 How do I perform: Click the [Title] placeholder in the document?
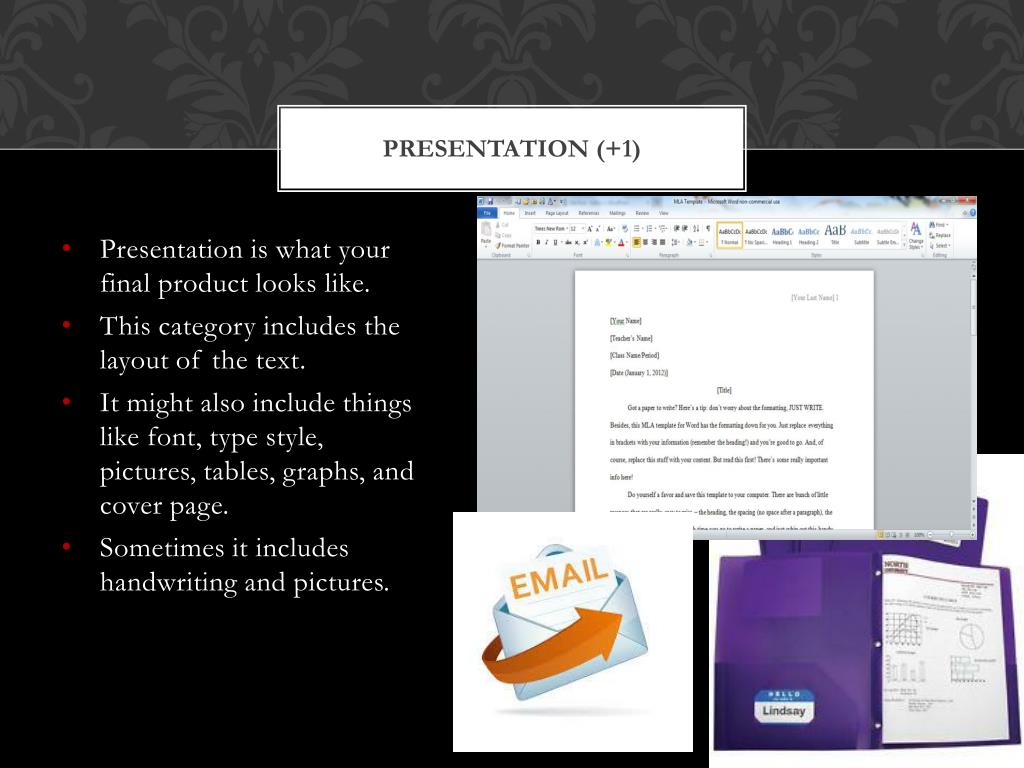coord(724,390)
